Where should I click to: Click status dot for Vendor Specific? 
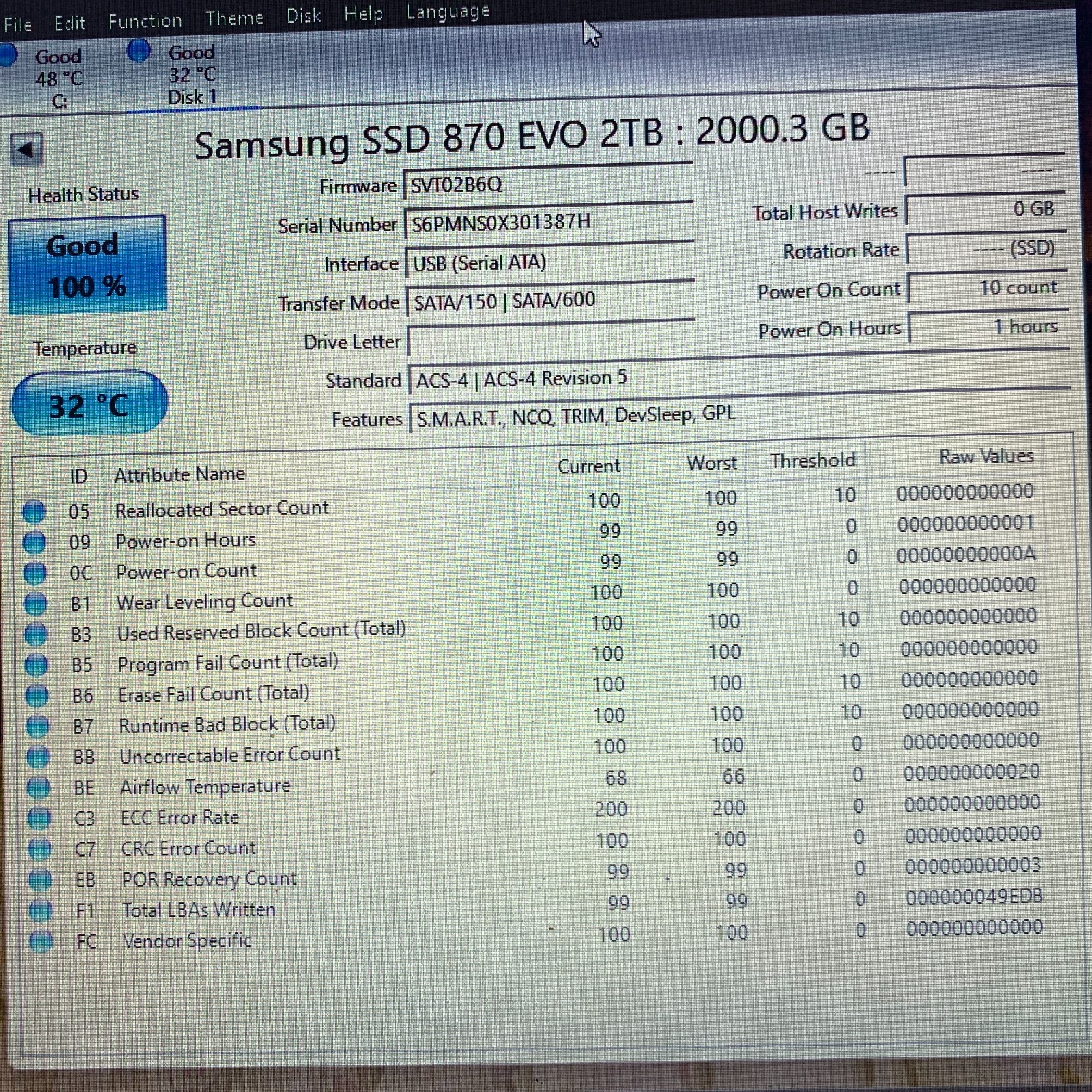[x=41, y=941]
